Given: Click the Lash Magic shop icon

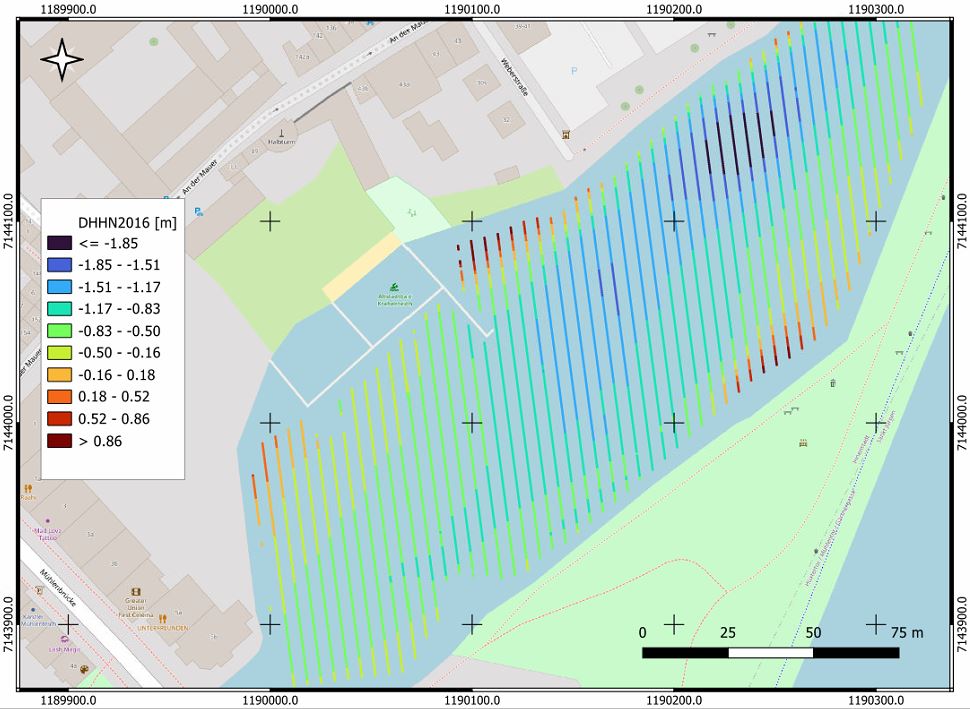Looking at the screenshot, I should tap(64, 638).
